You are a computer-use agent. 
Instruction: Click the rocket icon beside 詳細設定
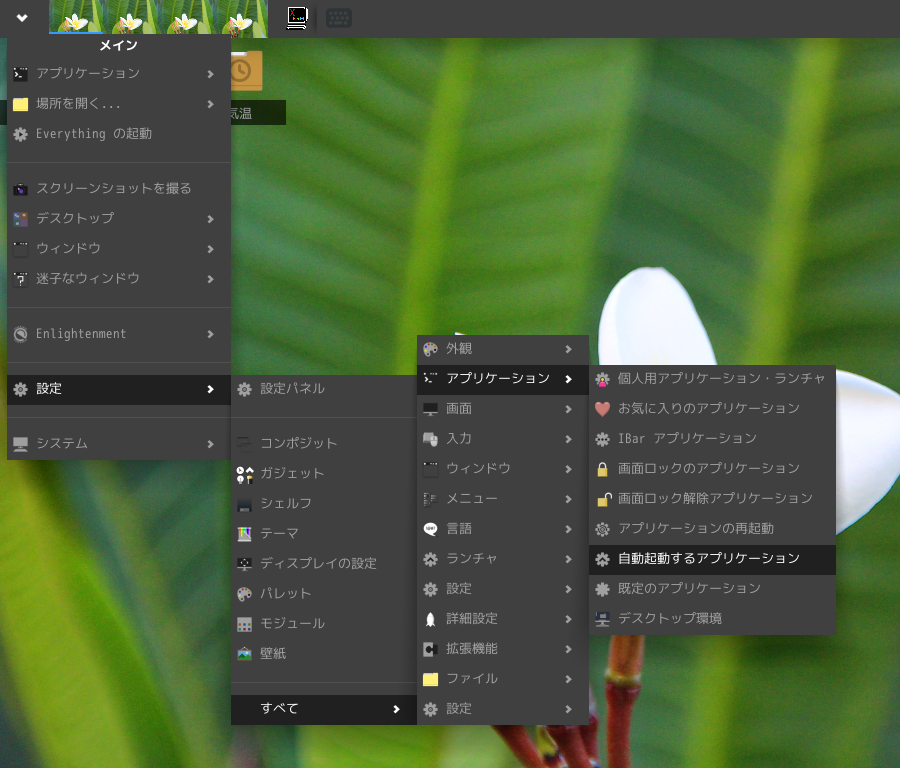point(430,619)
